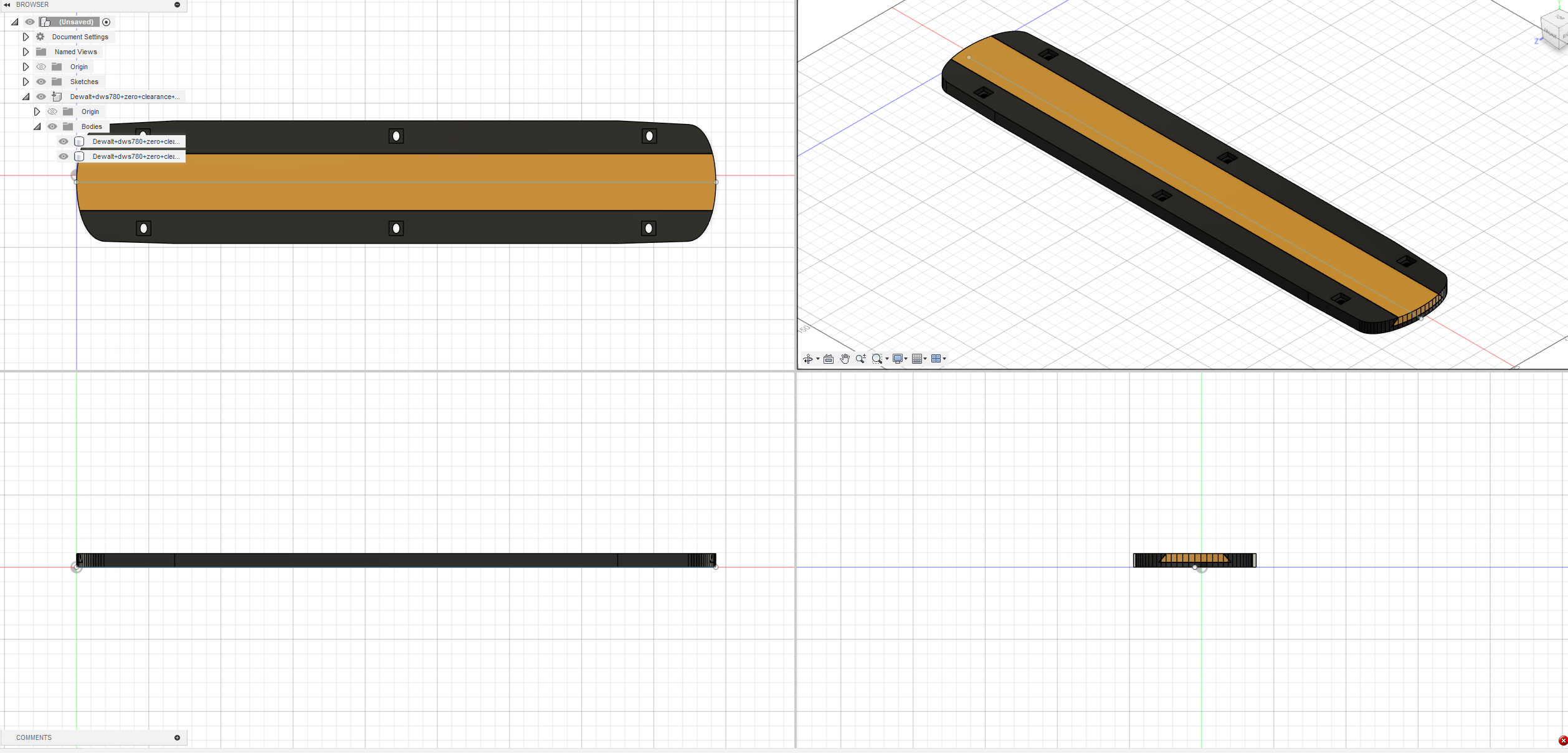Select the Orbit tool icon
Screen dimensions: 1568x753
(807, 359)
